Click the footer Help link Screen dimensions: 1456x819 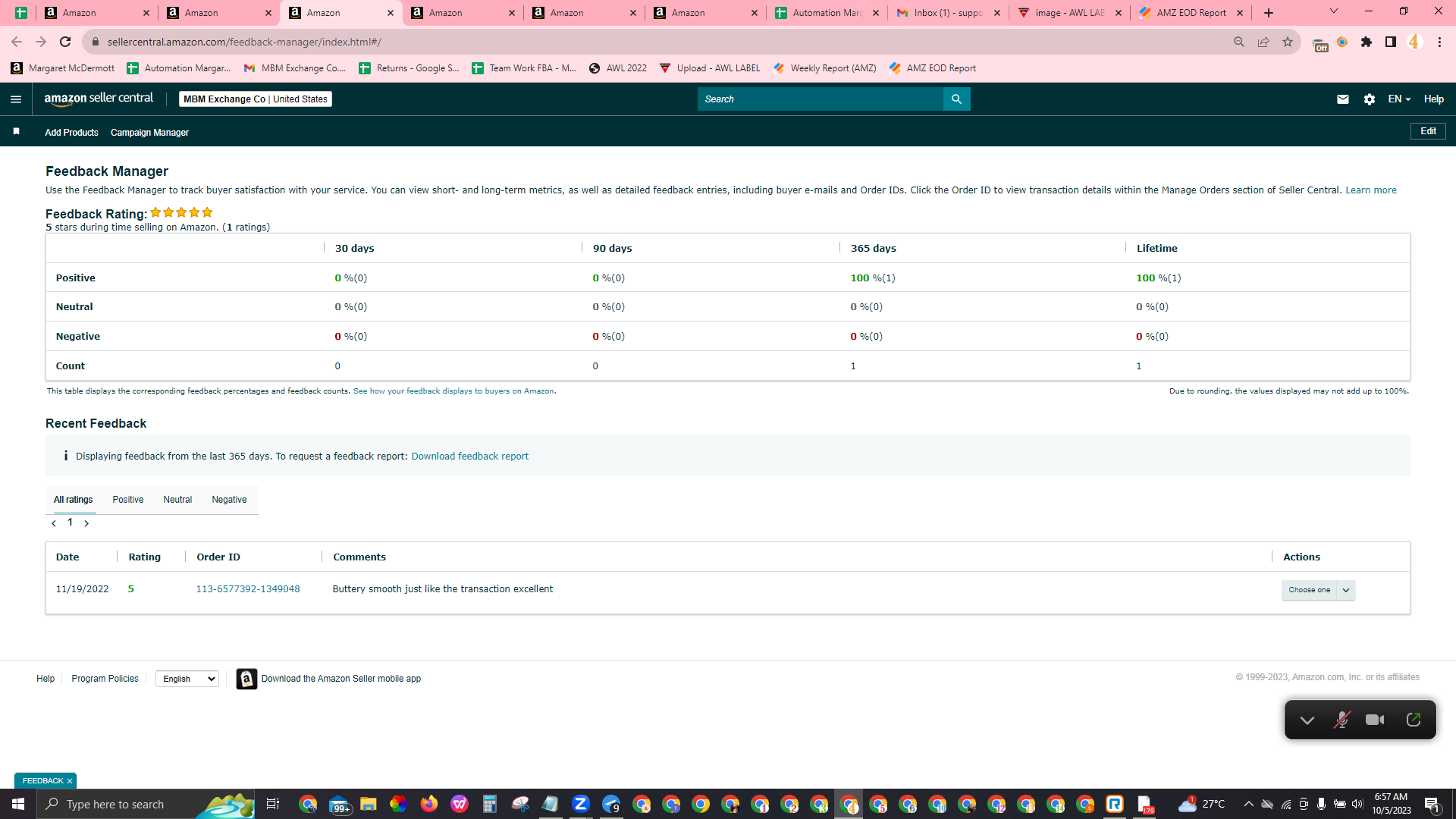point(45,679)
